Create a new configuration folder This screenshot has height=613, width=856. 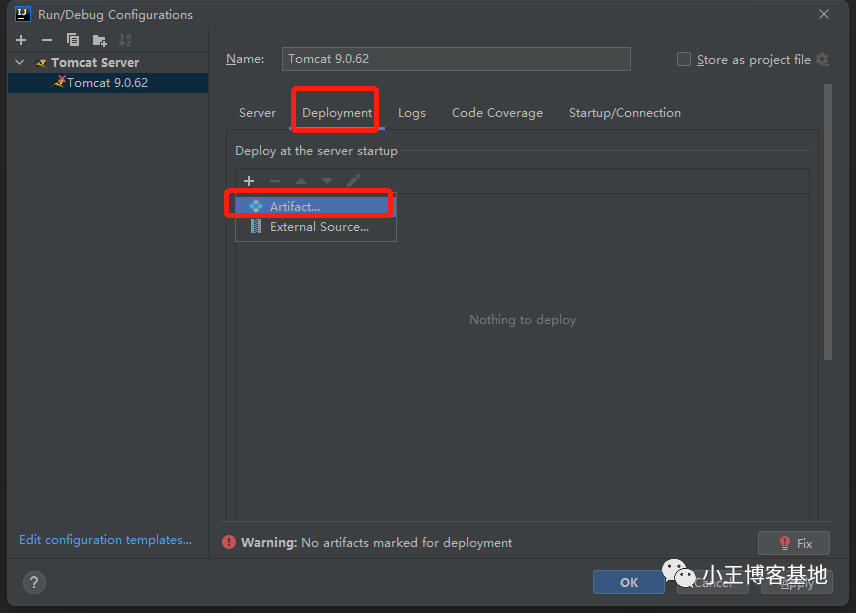point(99,40)
